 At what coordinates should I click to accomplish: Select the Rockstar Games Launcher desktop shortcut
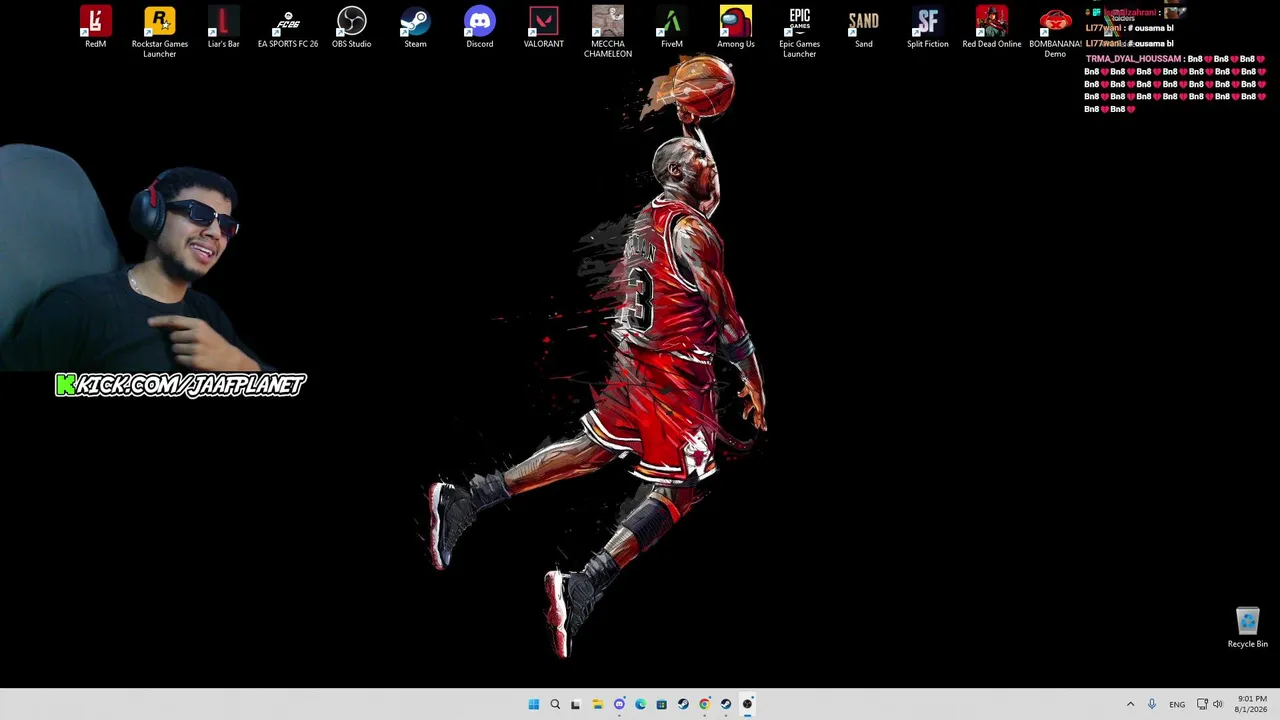click(160, 32)
